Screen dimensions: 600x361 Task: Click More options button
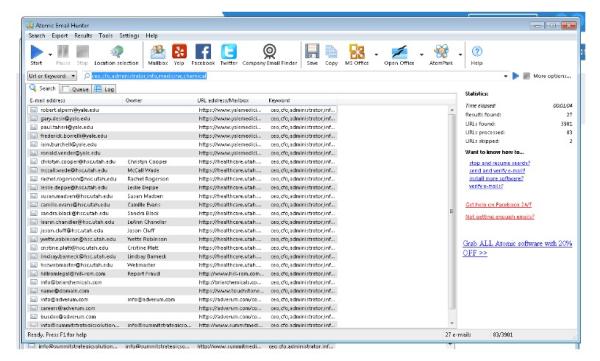pyautogui.click(x=552, y=76)
